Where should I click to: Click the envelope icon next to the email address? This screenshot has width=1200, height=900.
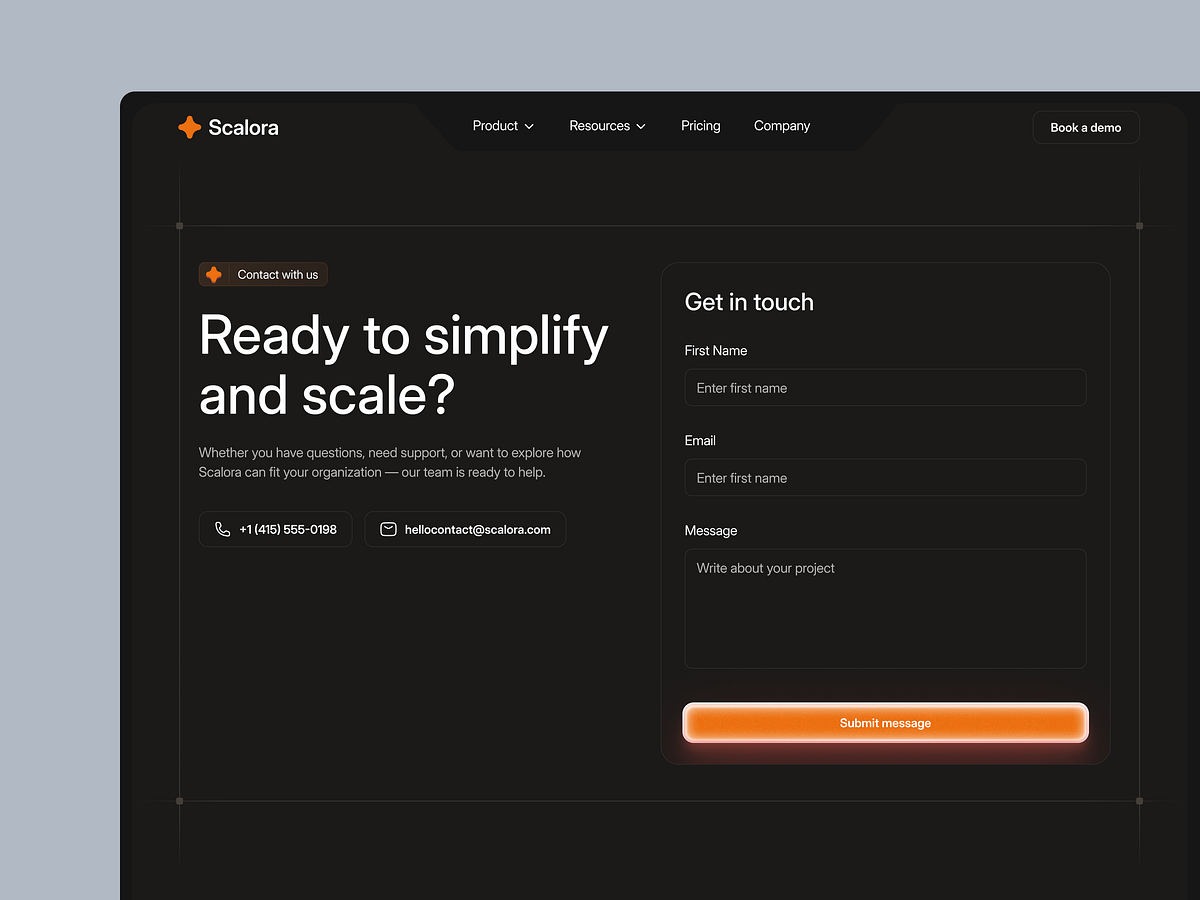tap(388, 529)
